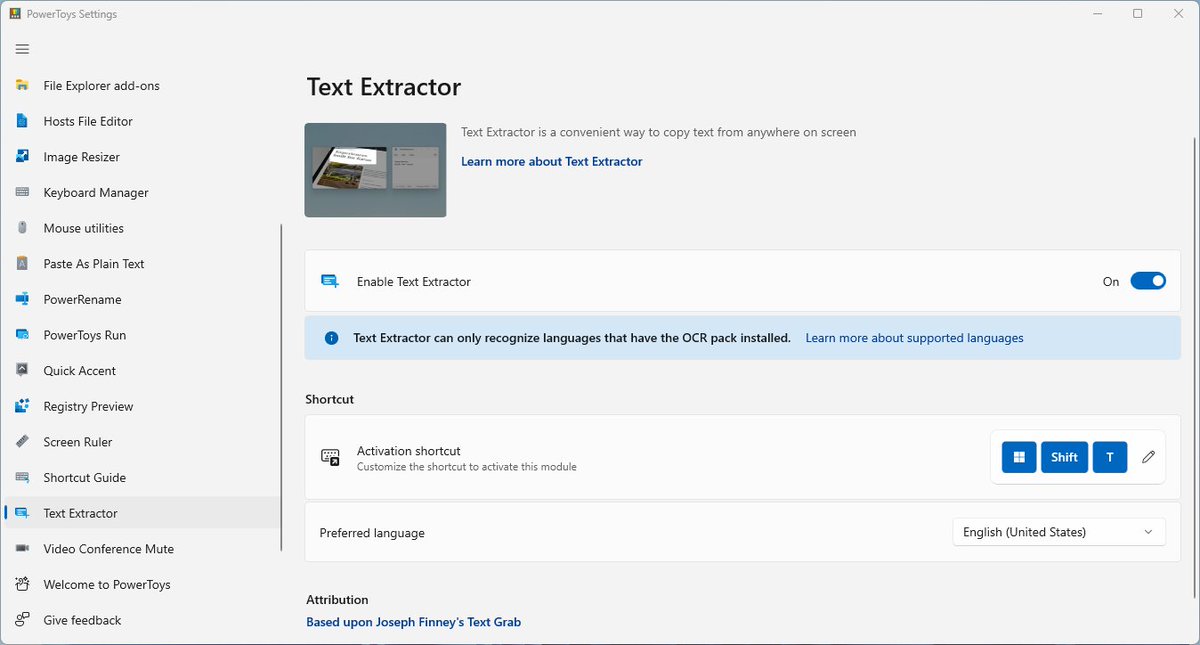
Task: Click the Registry Preview icon
Action: pos(22,407)
